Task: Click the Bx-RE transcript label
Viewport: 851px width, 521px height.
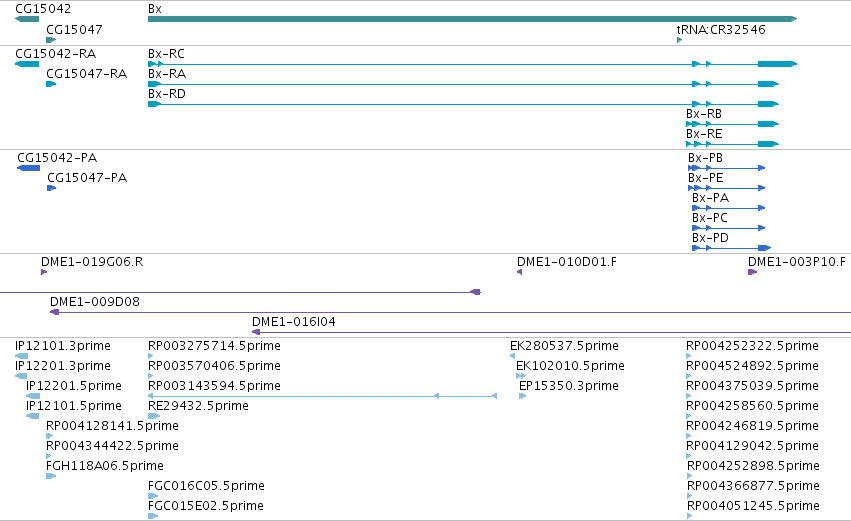Action: coord(704,134)
